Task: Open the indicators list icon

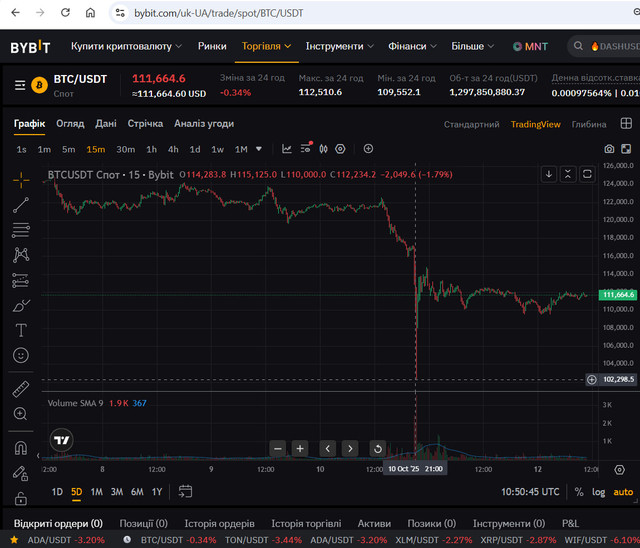Action: point(306,149)
